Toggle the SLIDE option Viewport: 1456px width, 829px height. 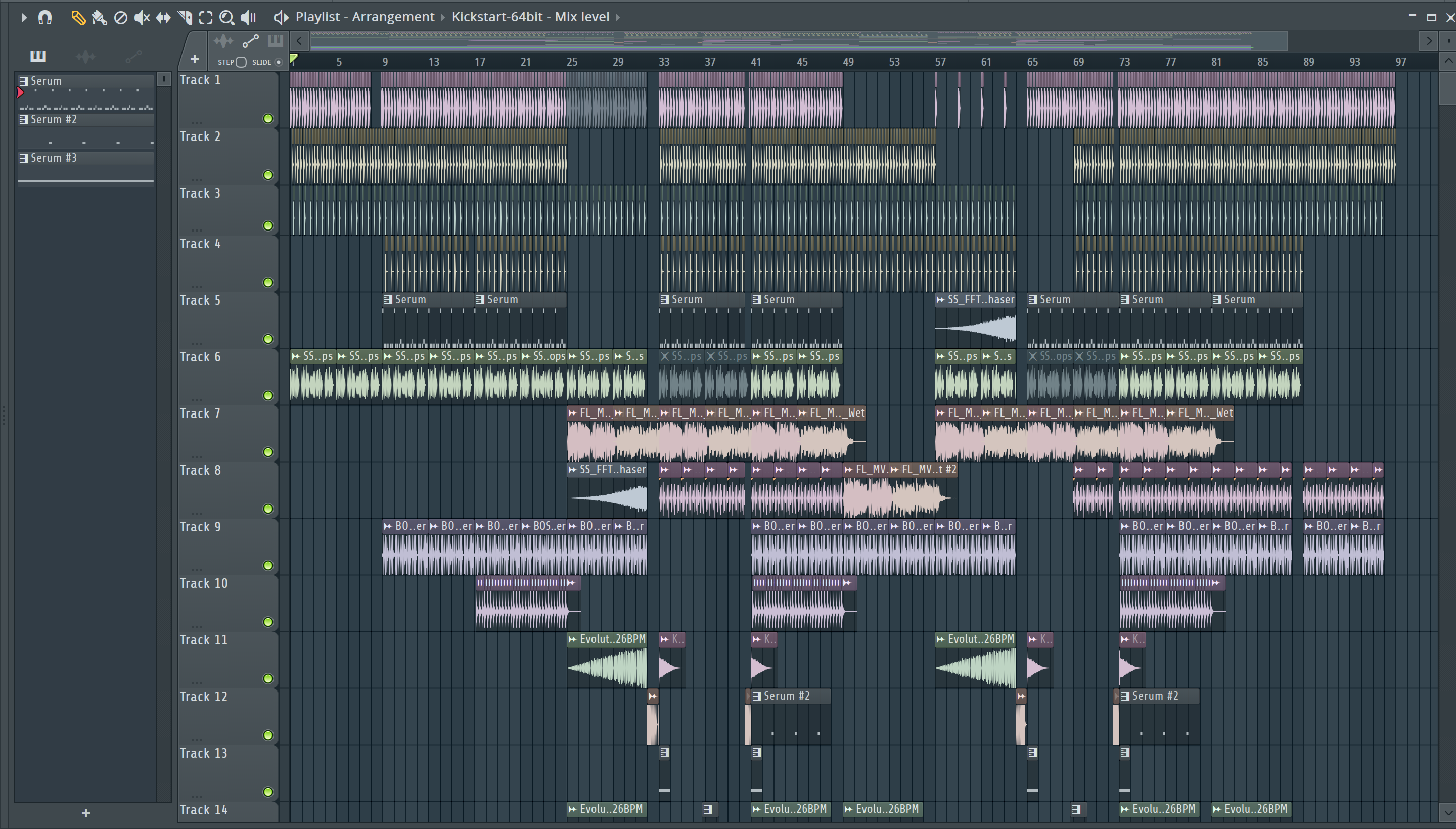(x=279, y=62)
